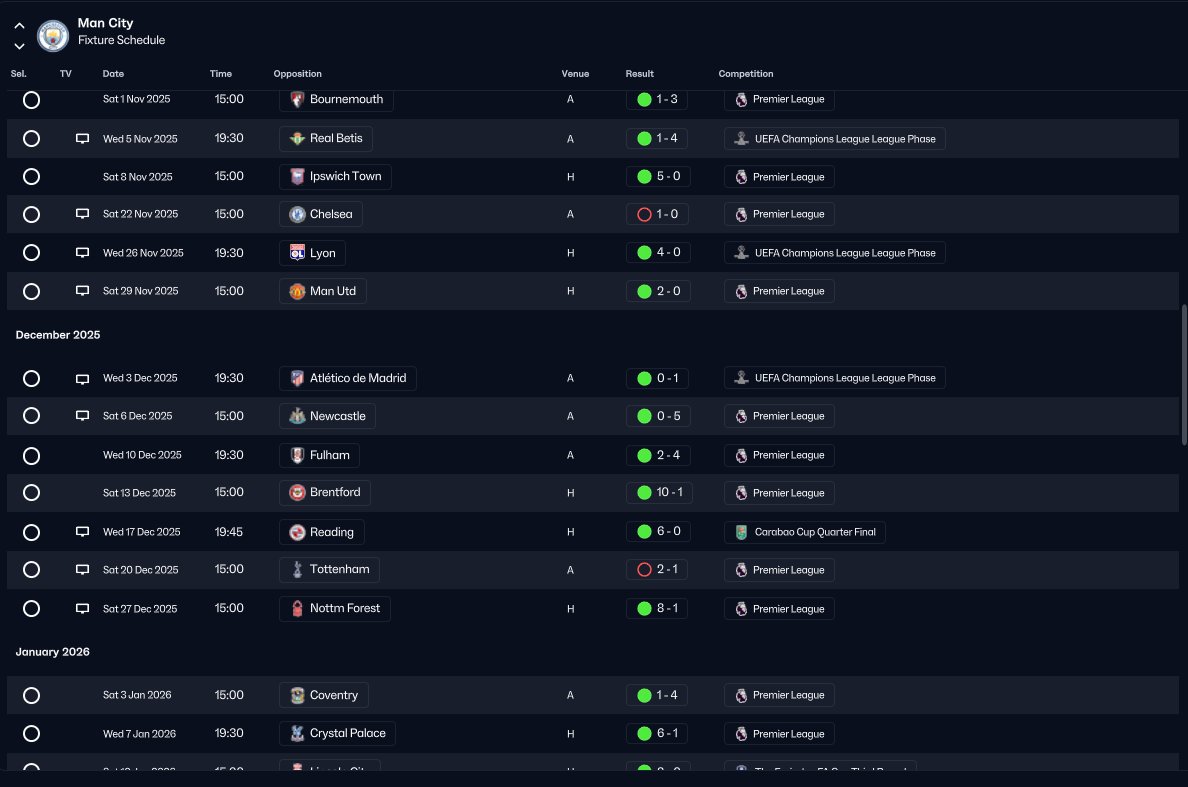This screenshot has width=1188, height=787.
Task: Sort by the Competition column header
Action: coord(746,73)
